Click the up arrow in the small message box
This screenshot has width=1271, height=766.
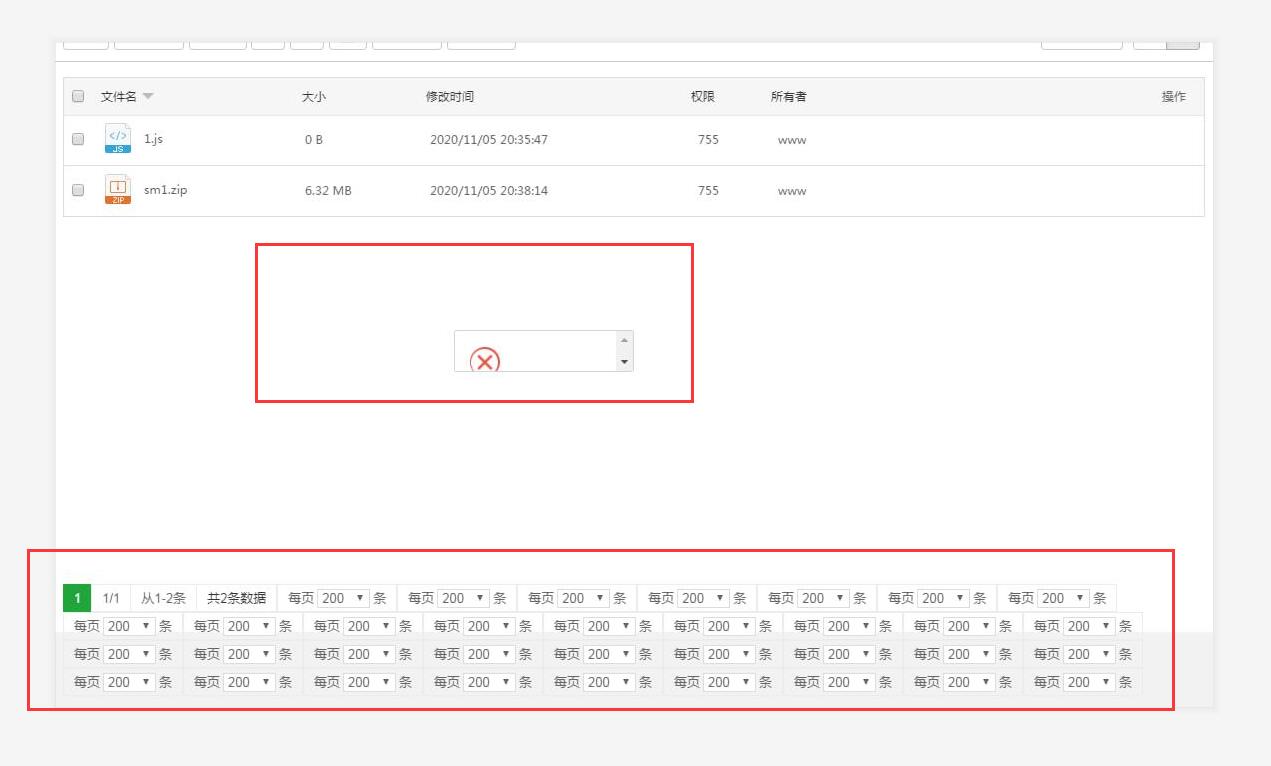(625, 340)
